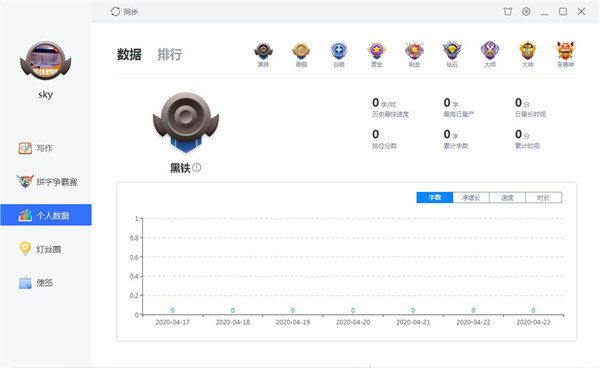The image size is (600, 368).
Task: Click the 黄金 gold star rank badge
Action: 377,55
